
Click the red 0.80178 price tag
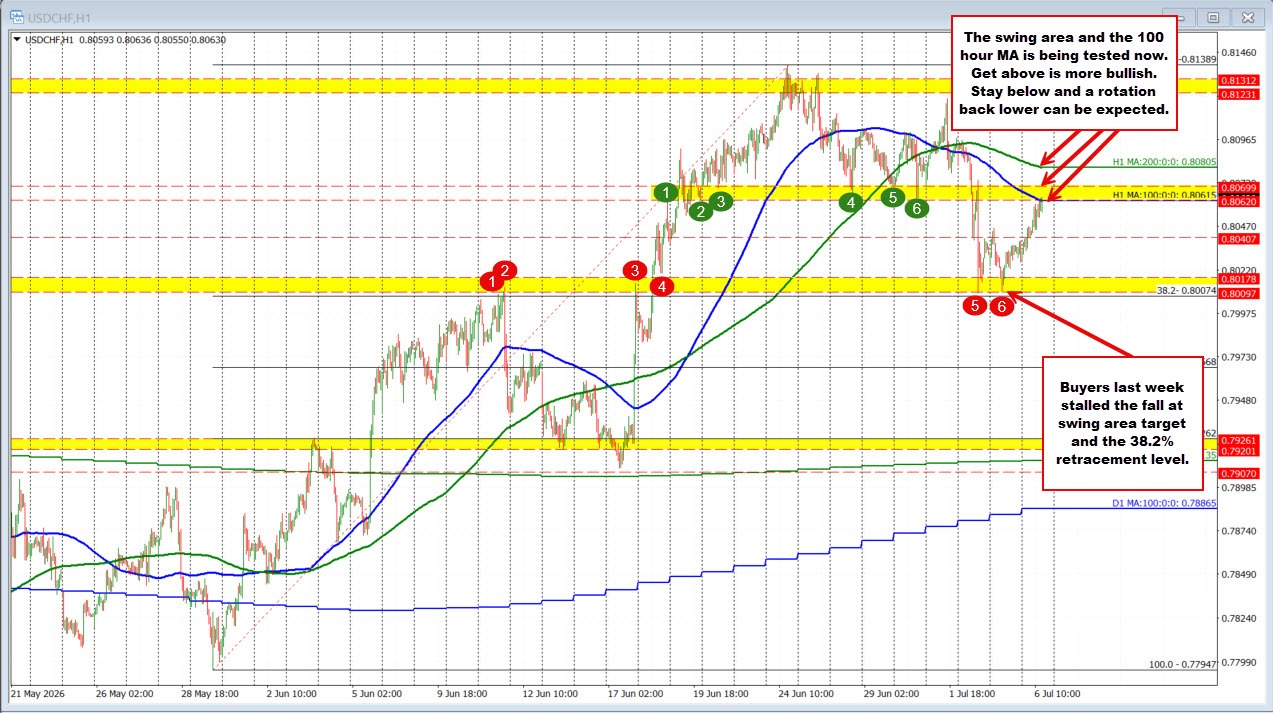click(x=1238, y=279)
